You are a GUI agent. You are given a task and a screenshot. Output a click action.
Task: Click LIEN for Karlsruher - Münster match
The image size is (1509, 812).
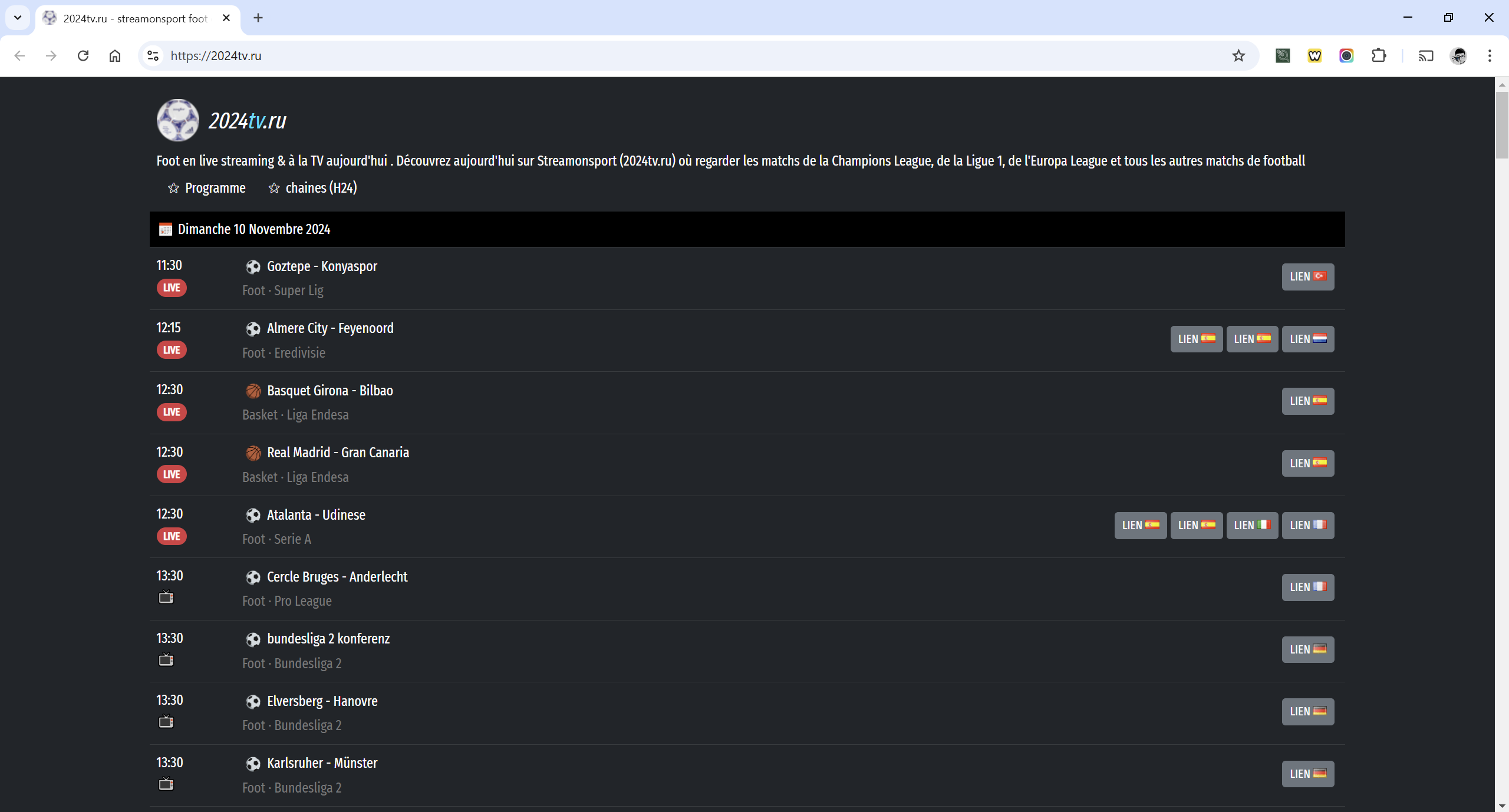pos(1308,773)
